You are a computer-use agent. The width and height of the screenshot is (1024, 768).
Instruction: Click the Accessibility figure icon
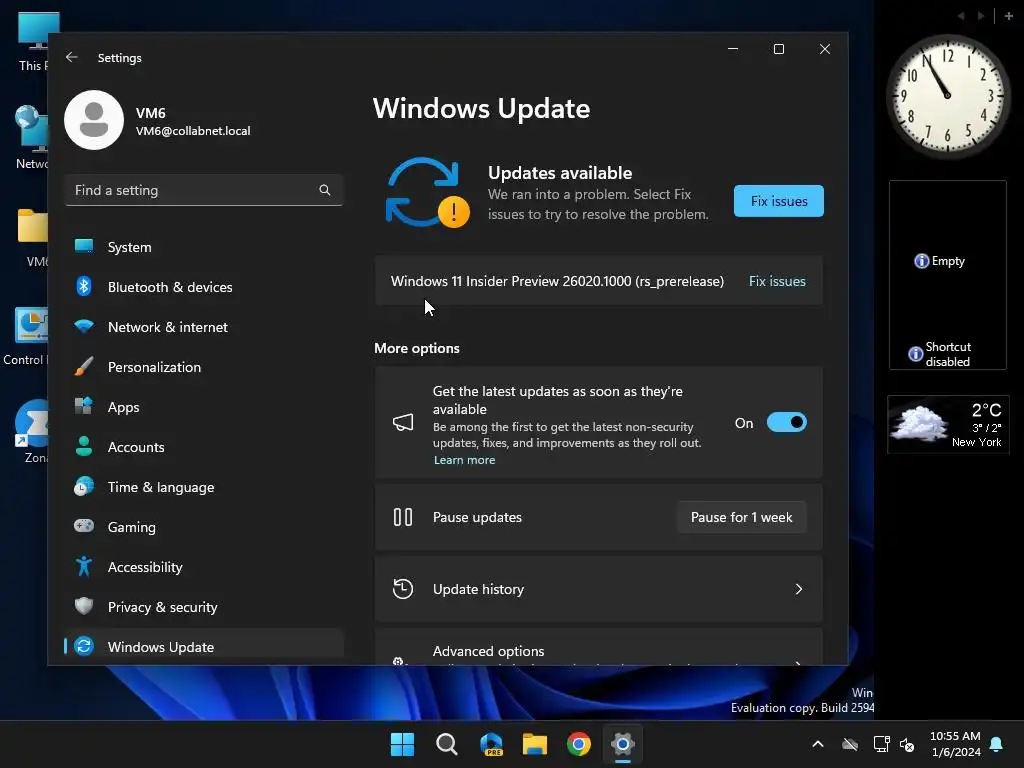[x=84, y=566]
